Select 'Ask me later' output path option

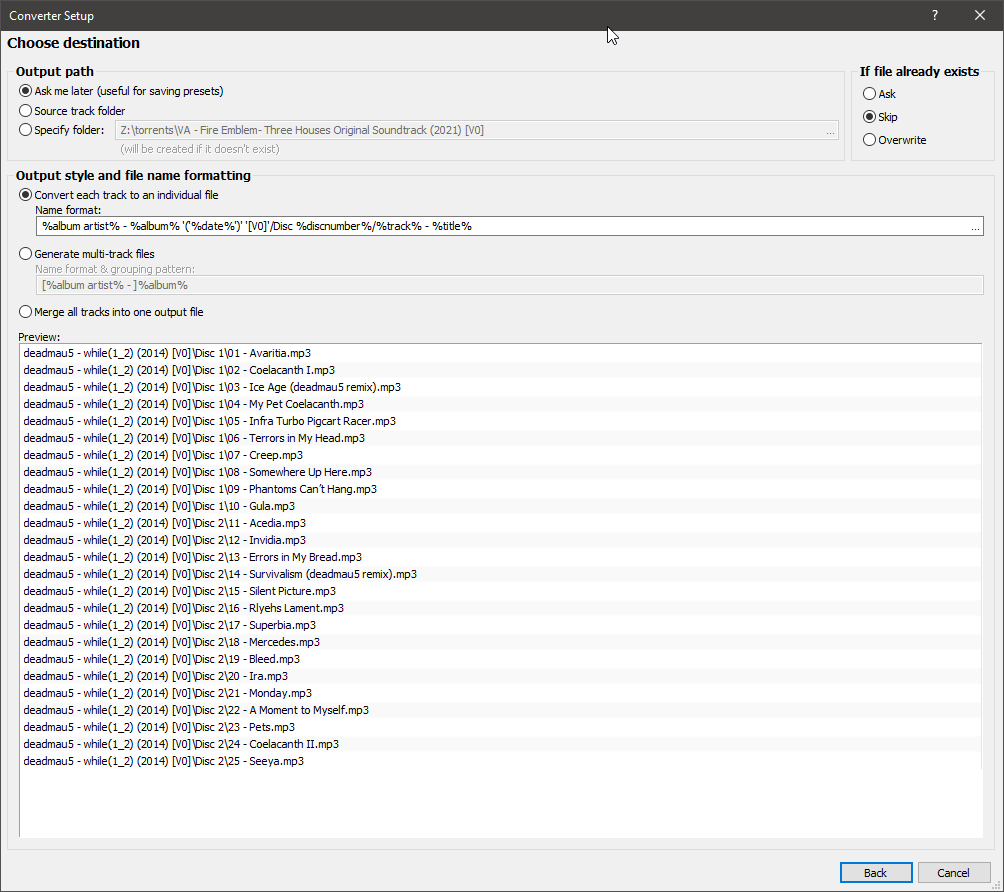(26, 91)
